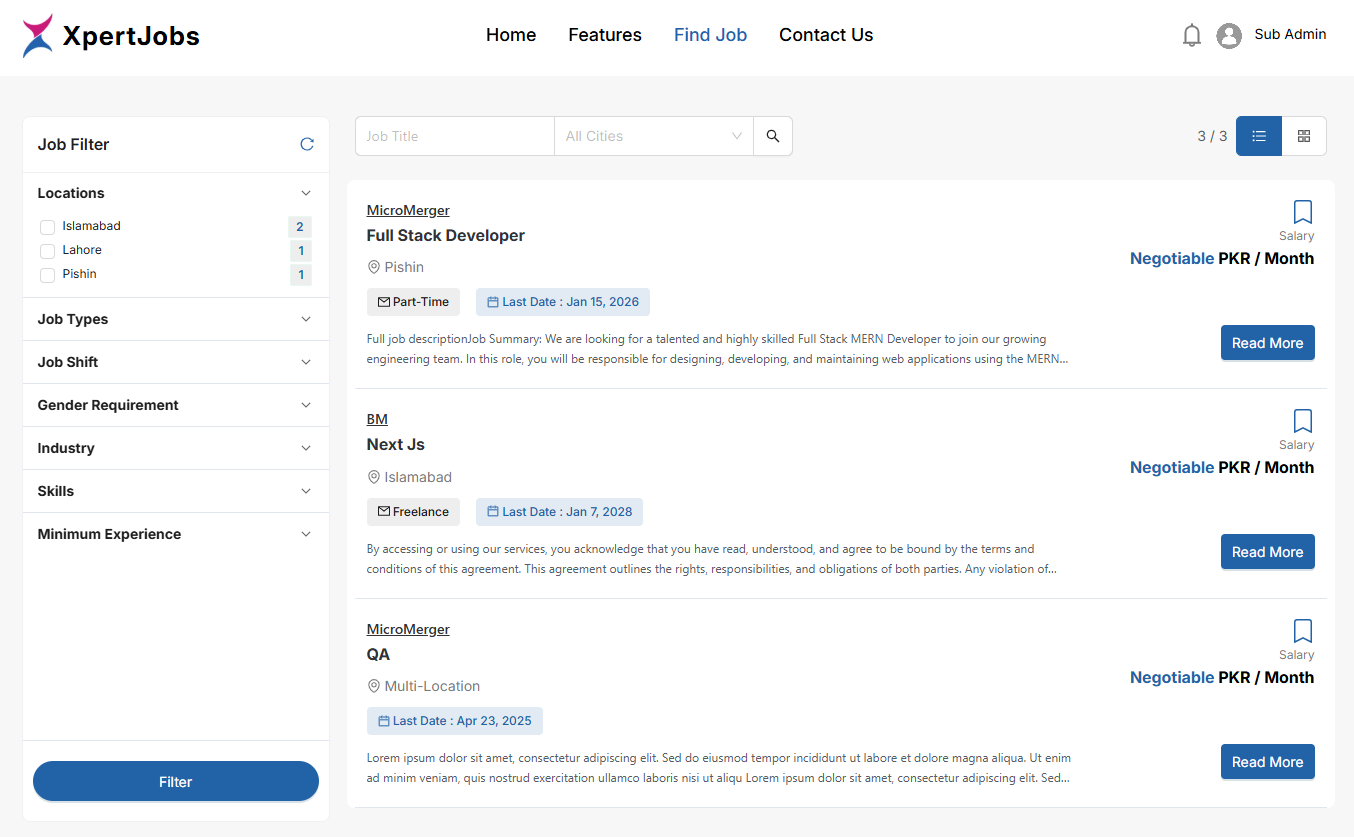This screenshot has width=1354, height=837.
Task: Open the BM company link
Action: [377, 419]
